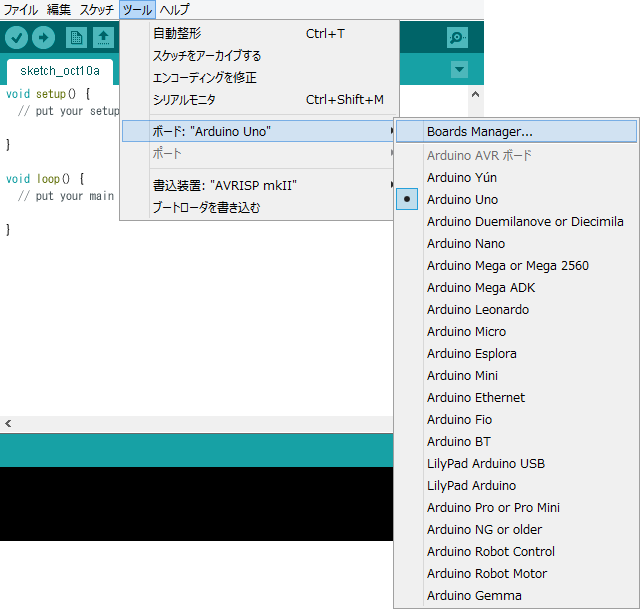
Task: Choose 自動整形 menu entry
Action: (x=258, y=34)
